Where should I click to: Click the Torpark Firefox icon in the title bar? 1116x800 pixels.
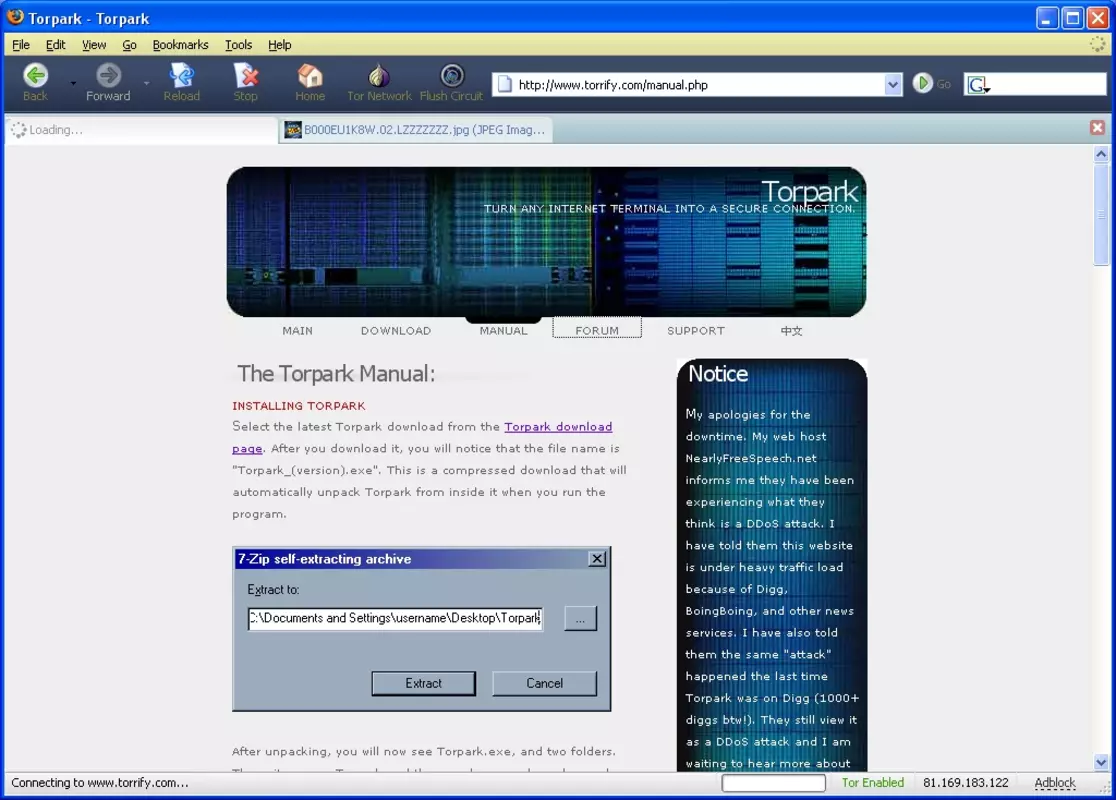(x=15, y=17)
